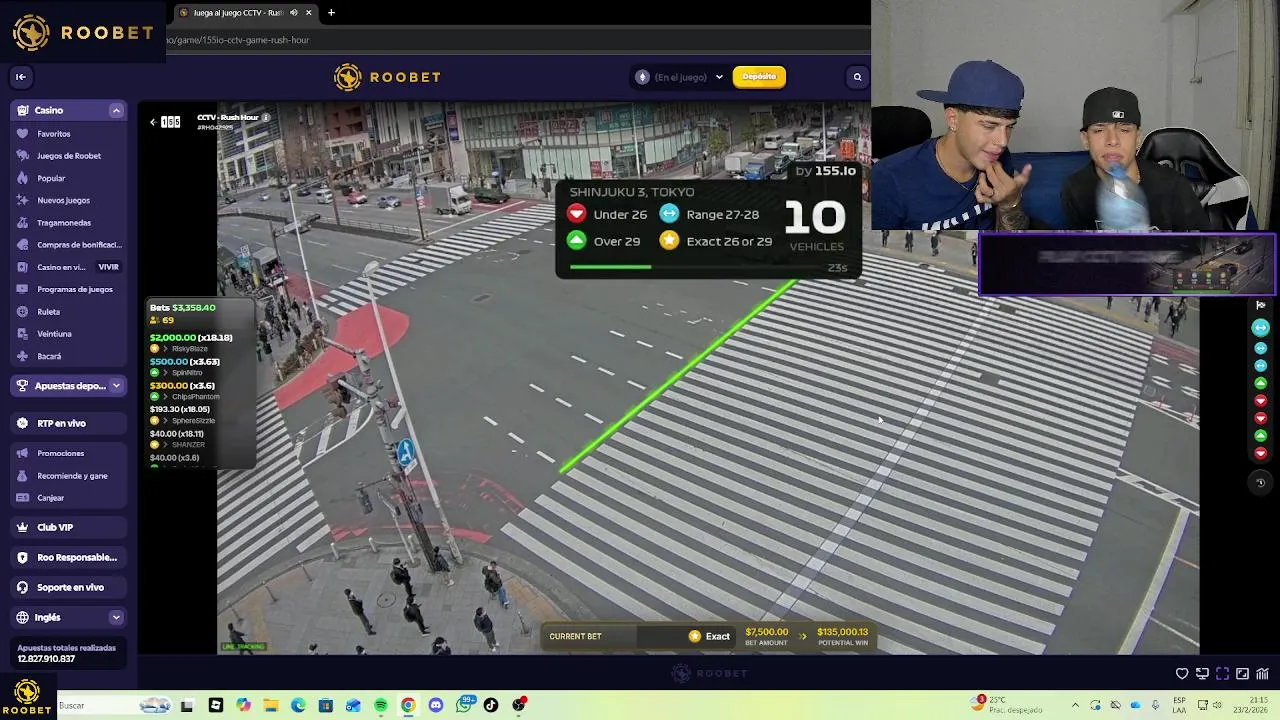Collapse the left sidebar with arrow icon

point(20,77)
